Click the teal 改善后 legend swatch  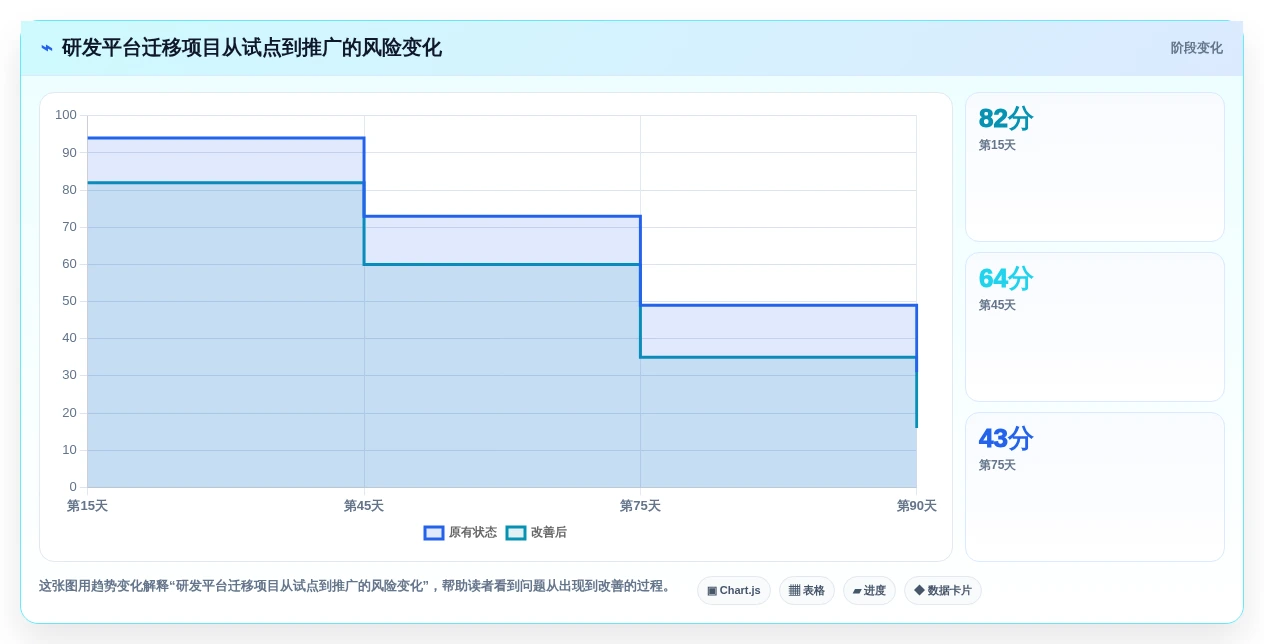[x=516, y=533]
